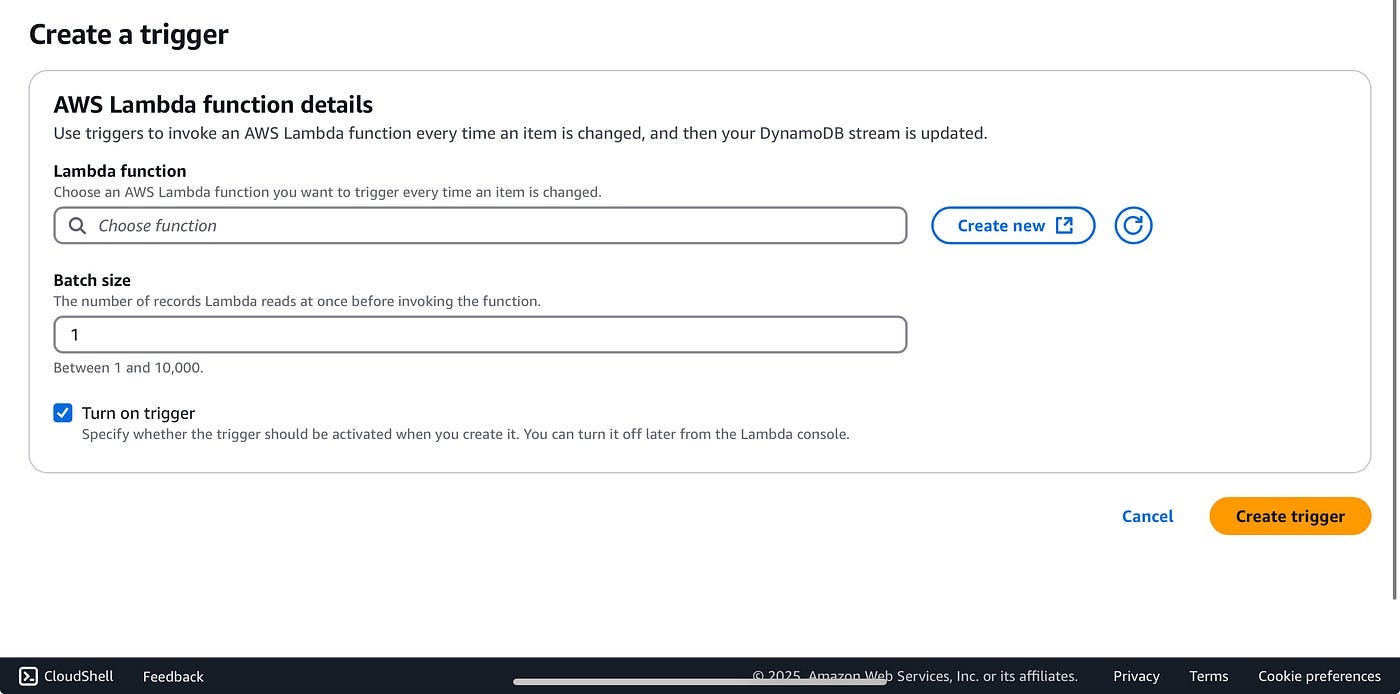The image size is (1400, 694).
Task: Click the Create new button
Action: tap(1013, 225)
